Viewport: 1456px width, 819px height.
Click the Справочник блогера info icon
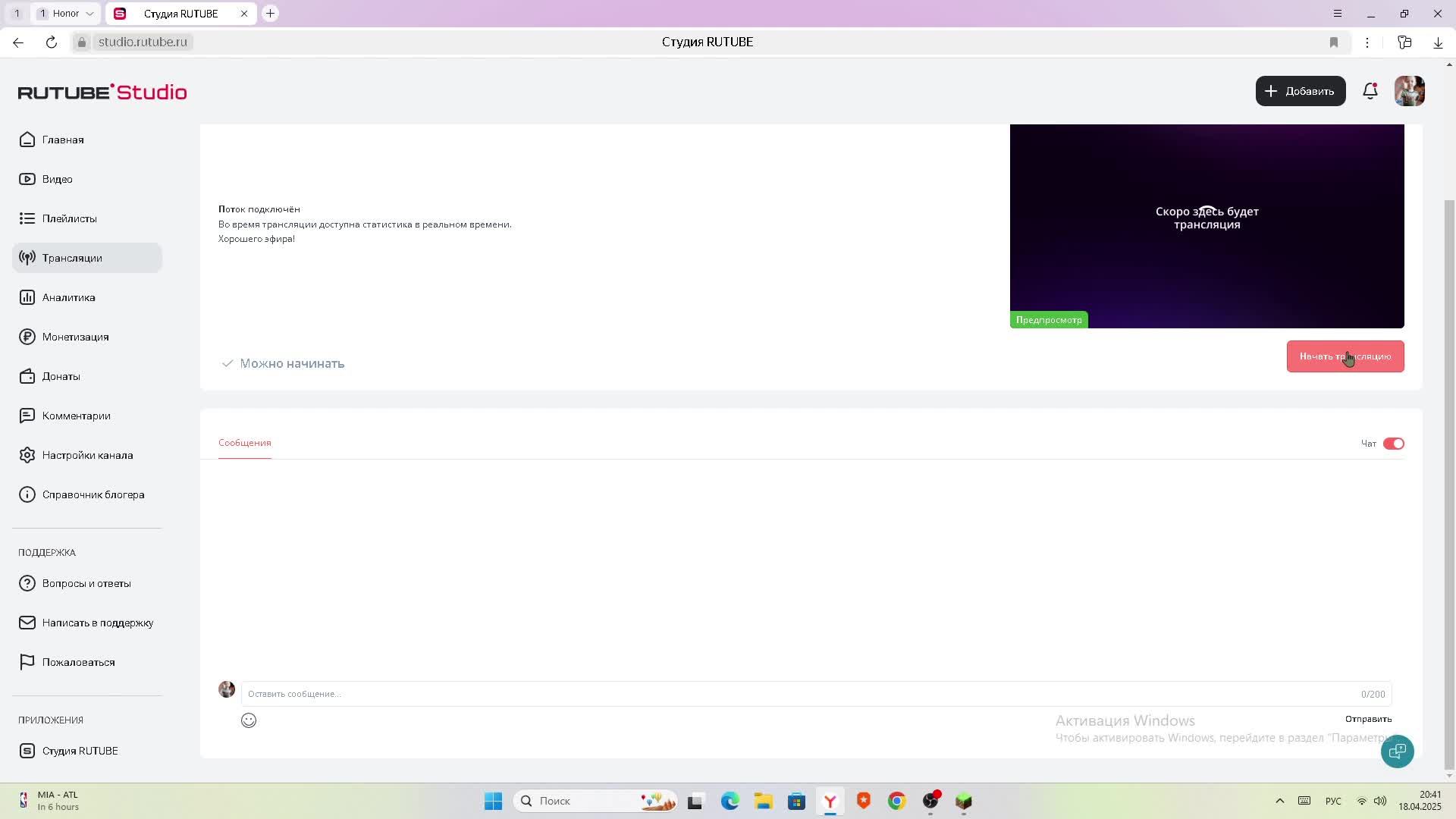tap(27, 494)
